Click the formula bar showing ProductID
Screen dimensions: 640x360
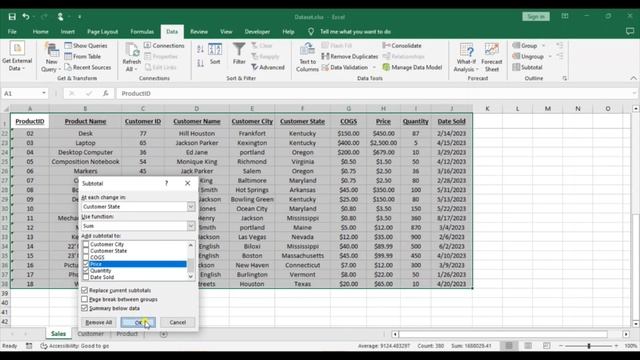click(376, 93)
